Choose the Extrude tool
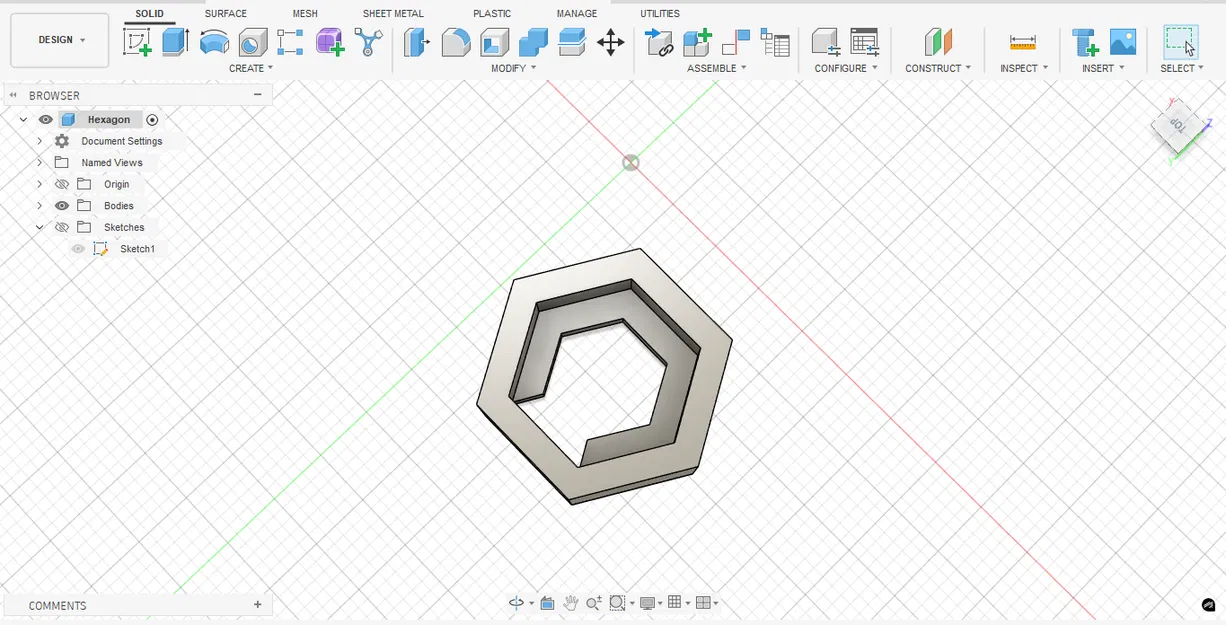 [x=176, y=42]
